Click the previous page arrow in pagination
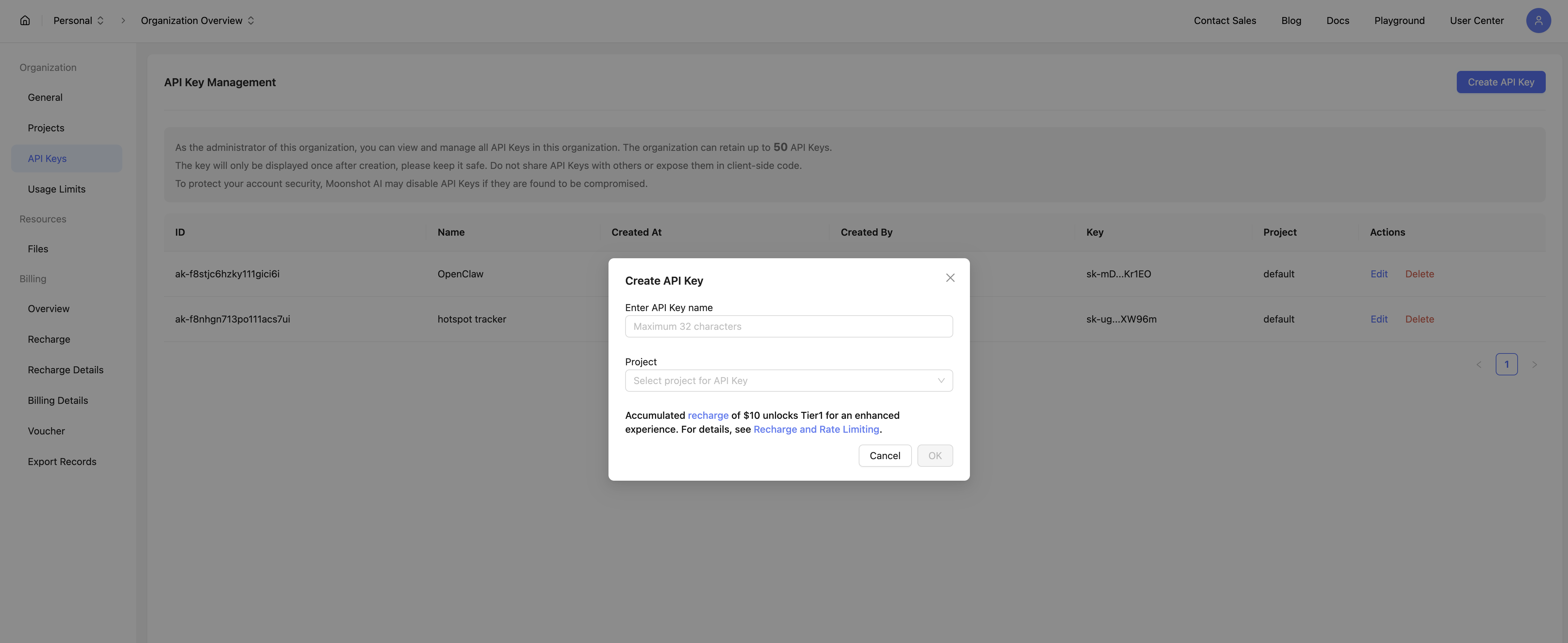Viewport: 1568px width, 643px height. 1479,364
